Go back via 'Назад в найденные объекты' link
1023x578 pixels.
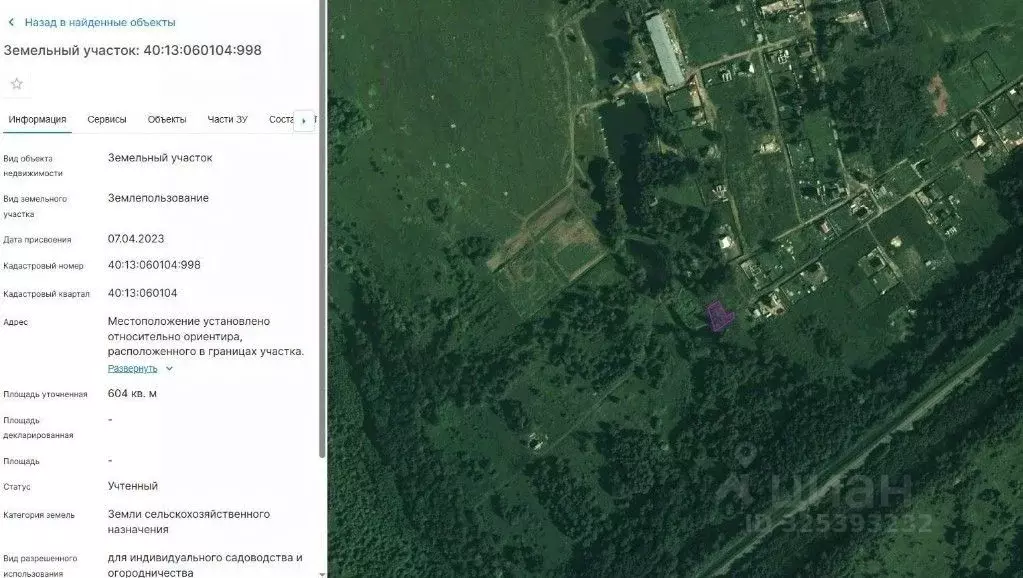point(99,22)
